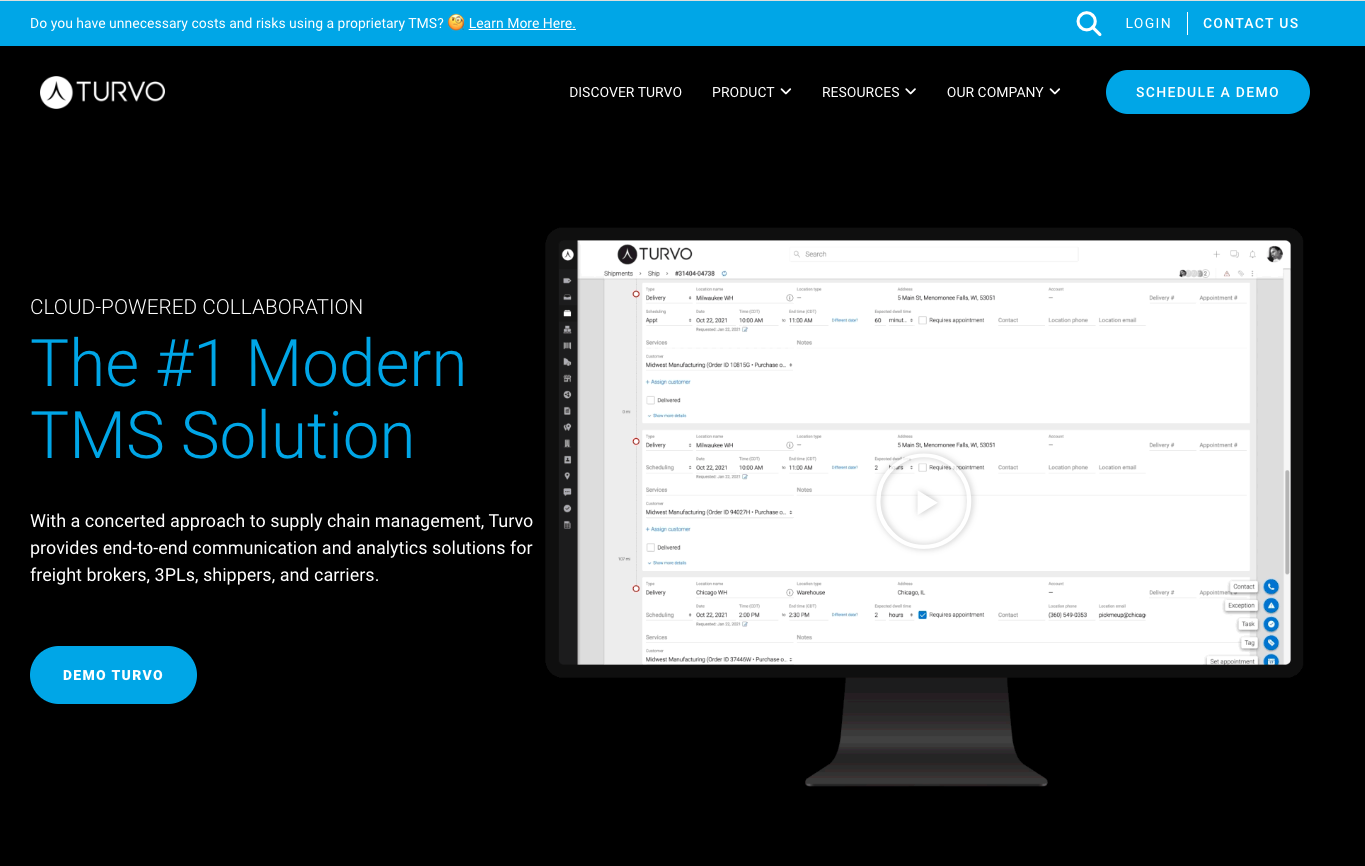The image size is (1365, 866).
Task: Expand the RESOURCES menu
Action: tap(869, 92)
